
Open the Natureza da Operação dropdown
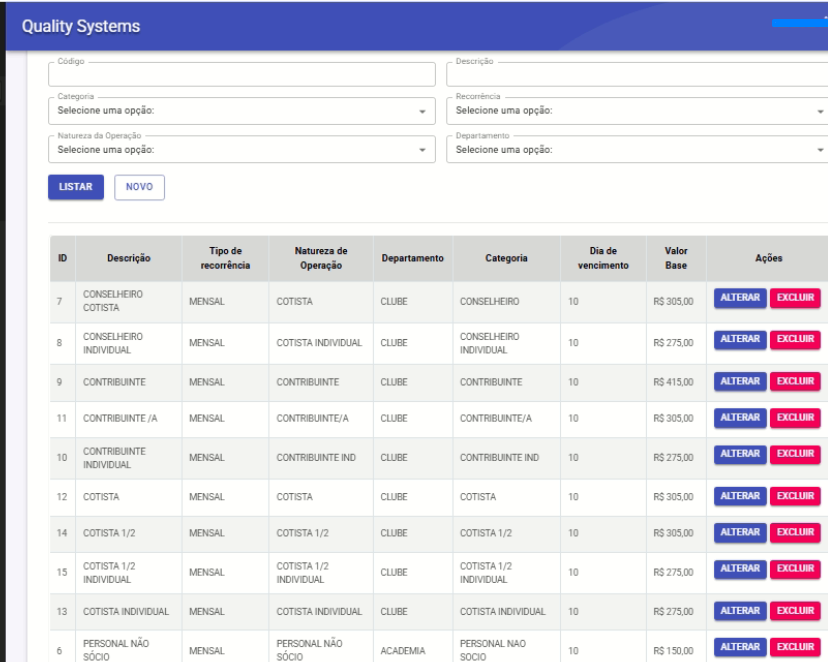point(241,150)
